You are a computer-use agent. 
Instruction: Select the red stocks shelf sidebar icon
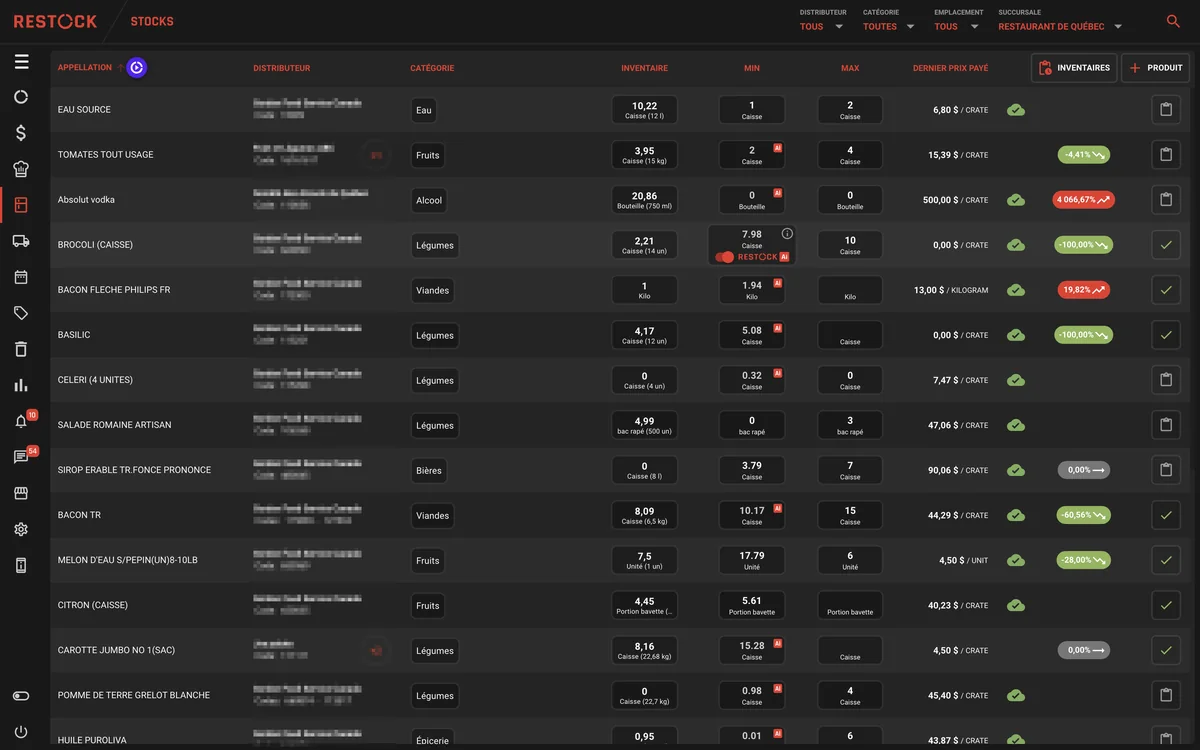point(21,205)
